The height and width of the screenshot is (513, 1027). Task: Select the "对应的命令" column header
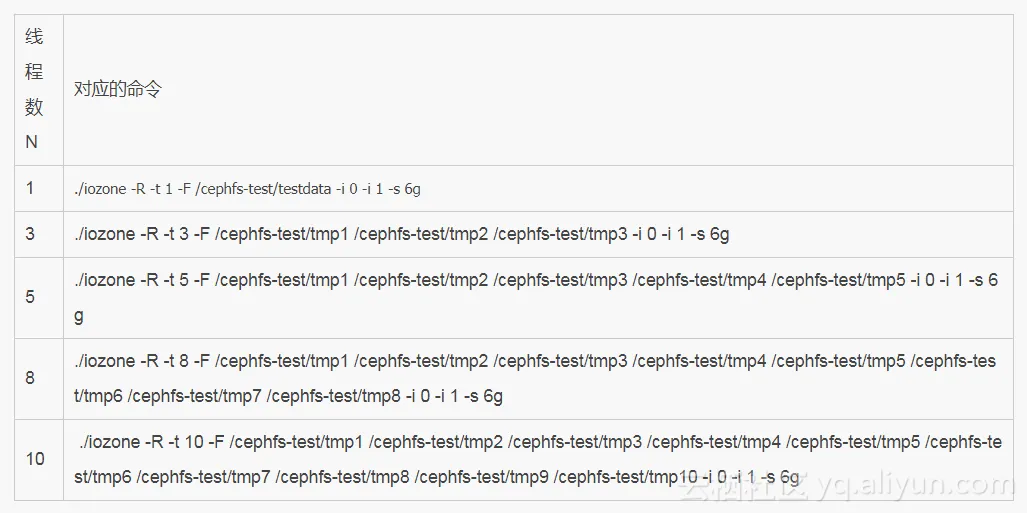[x=118, y=89]
